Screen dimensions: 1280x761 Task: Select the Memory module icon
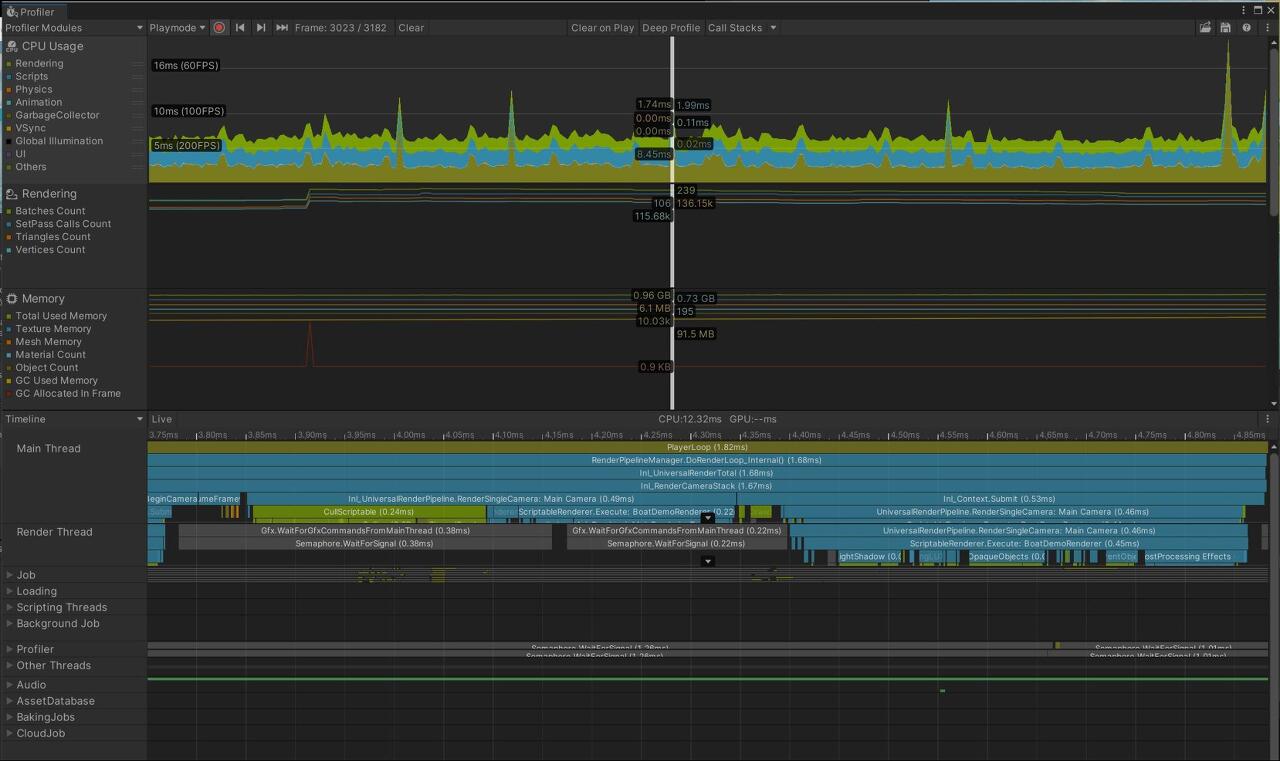(12, 299)
